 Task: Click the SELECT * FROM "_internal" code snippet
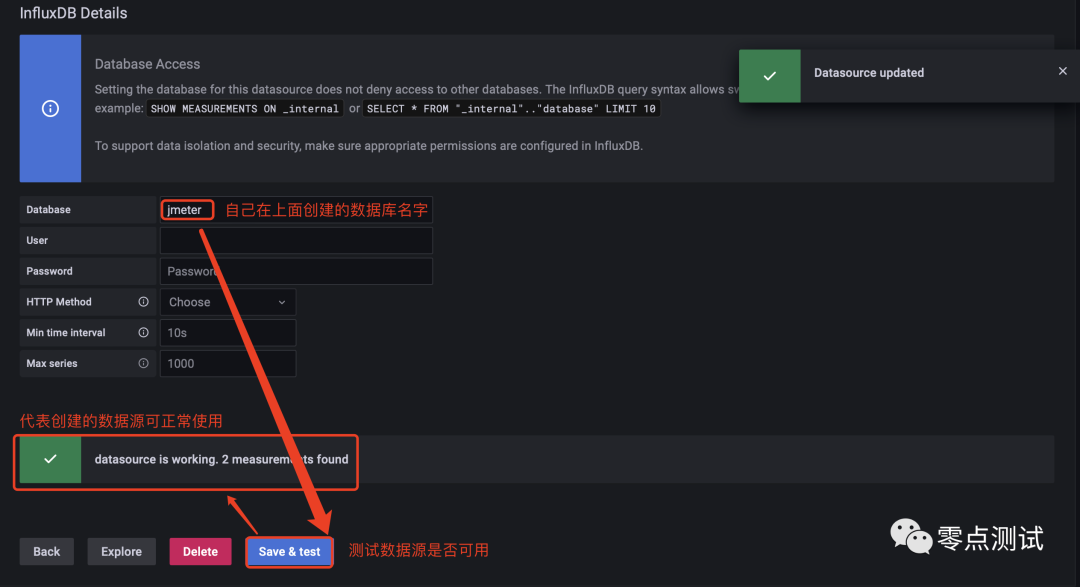point(511,109)
